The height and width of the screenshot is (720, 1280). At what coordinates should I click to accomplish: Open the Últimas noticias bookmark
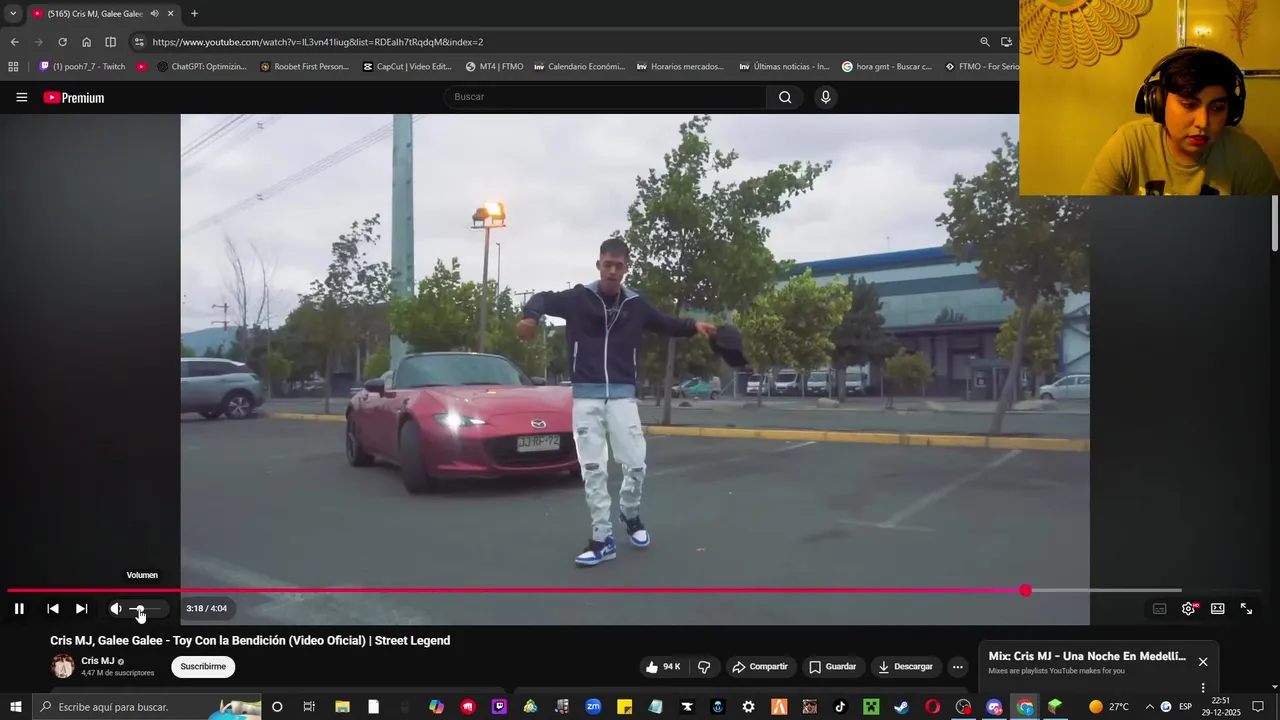pos(784,67)
